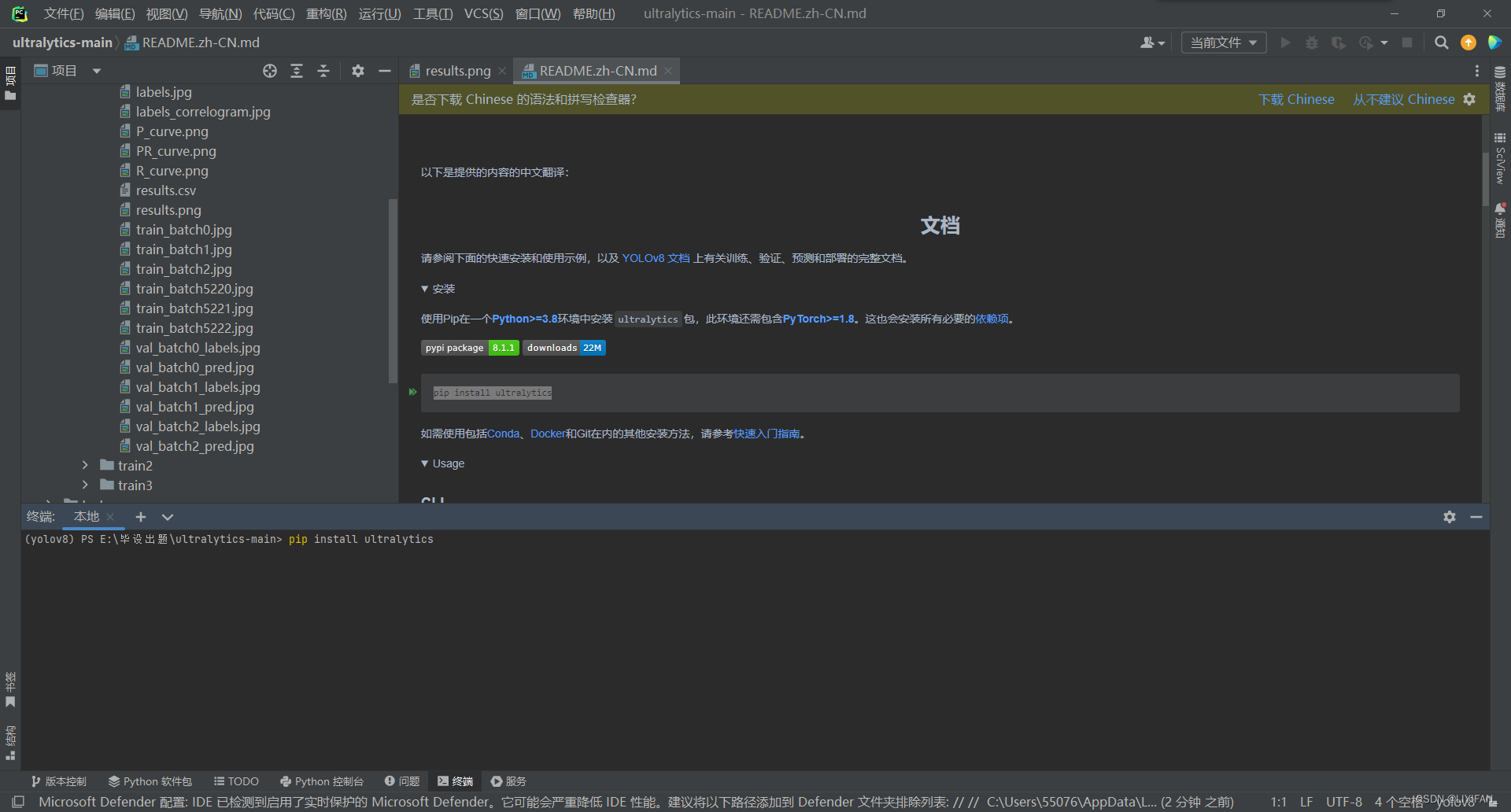Click the Docker link
Image resolution: width=1511 pixels, height=812 pixels.
coord(548,434)
